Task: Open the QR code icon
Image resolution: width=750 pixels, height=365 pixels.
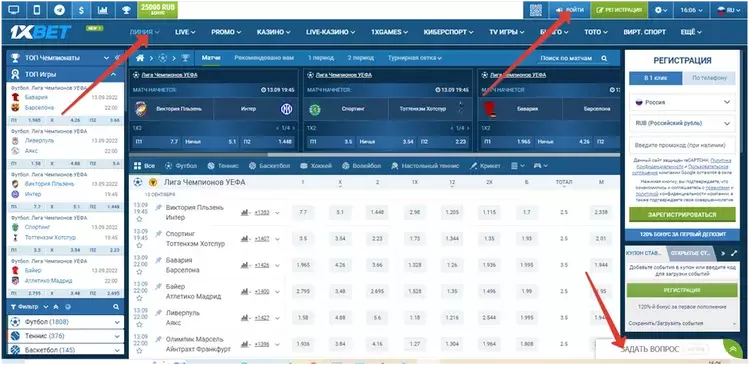Action: pyautogui.click(x=536, y=10)
